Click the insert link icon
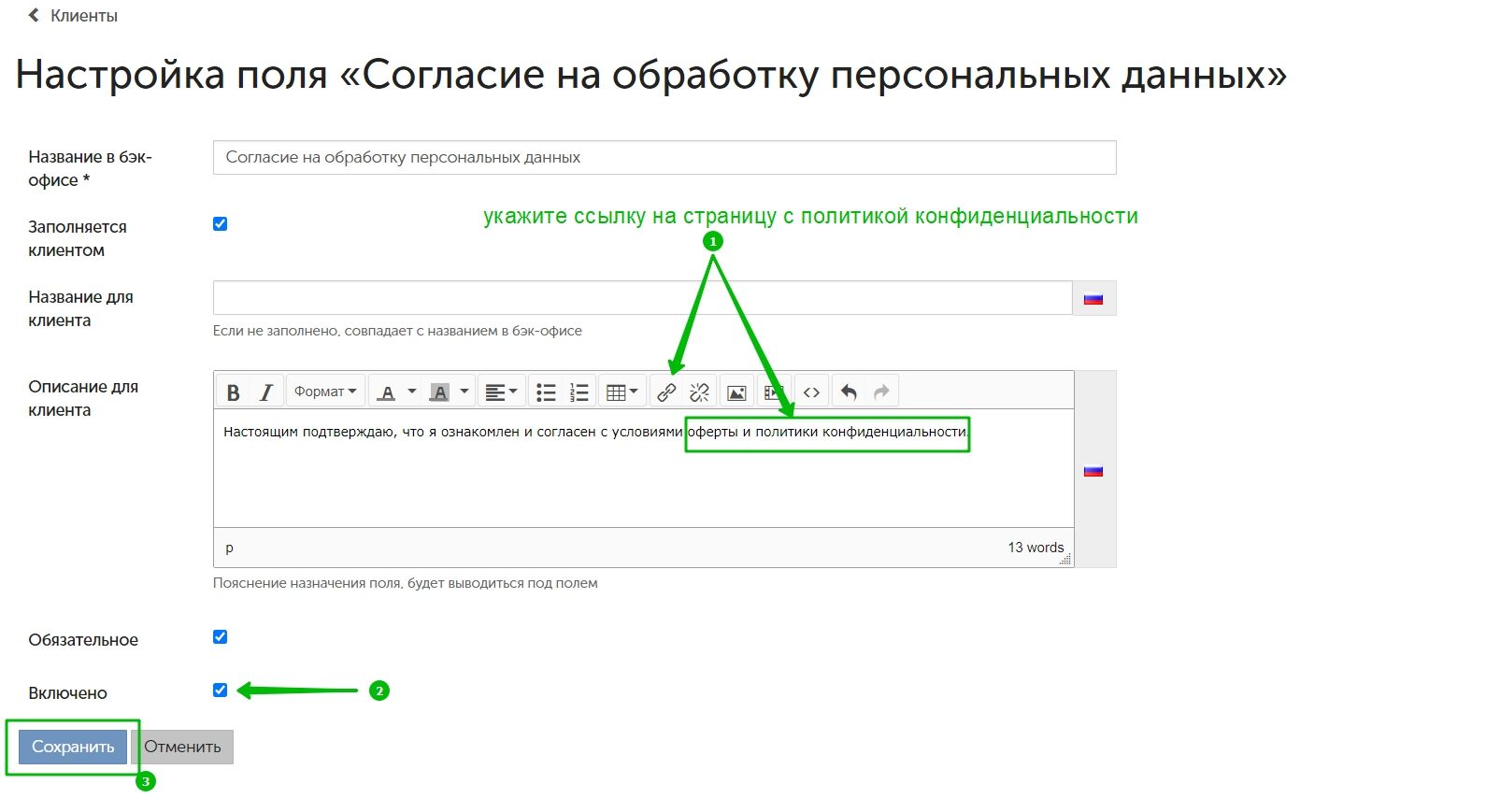 [666, 392]
